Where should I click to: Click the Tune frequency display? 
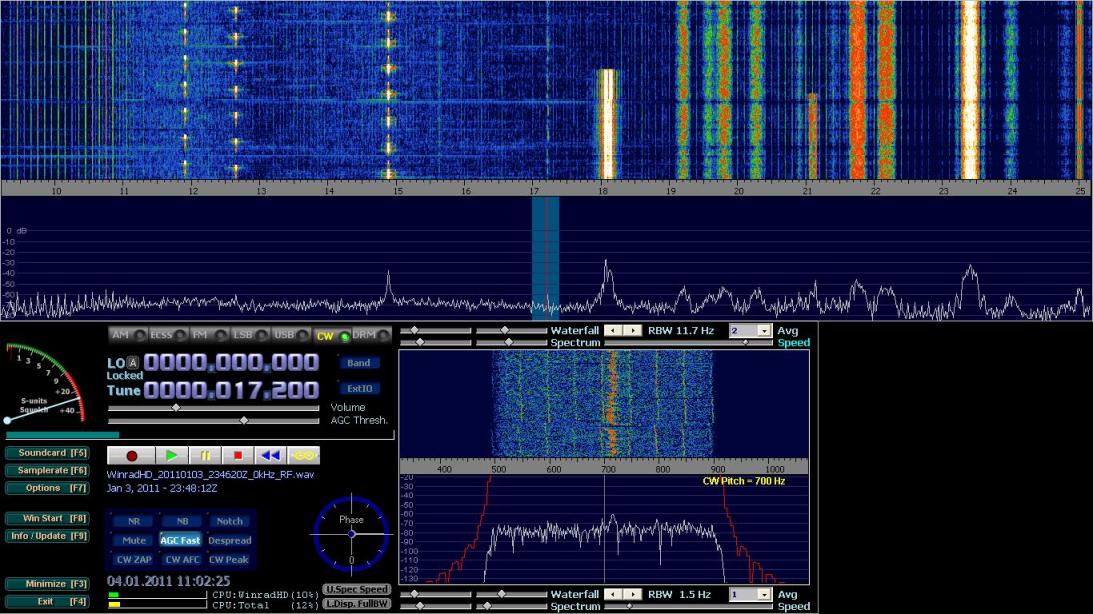(231, 390)
